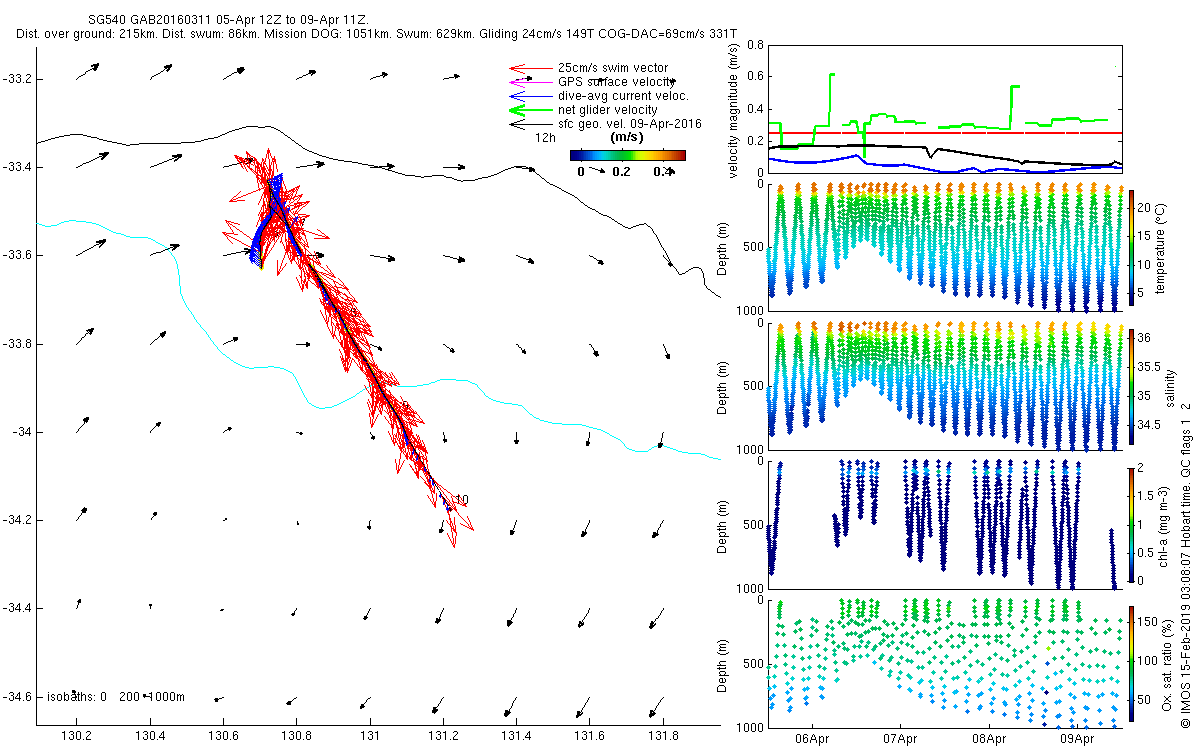Viewport: 1200px width, 750px height.
Task: Click the '06Apr' date tick
Action: tap(811, 739)
